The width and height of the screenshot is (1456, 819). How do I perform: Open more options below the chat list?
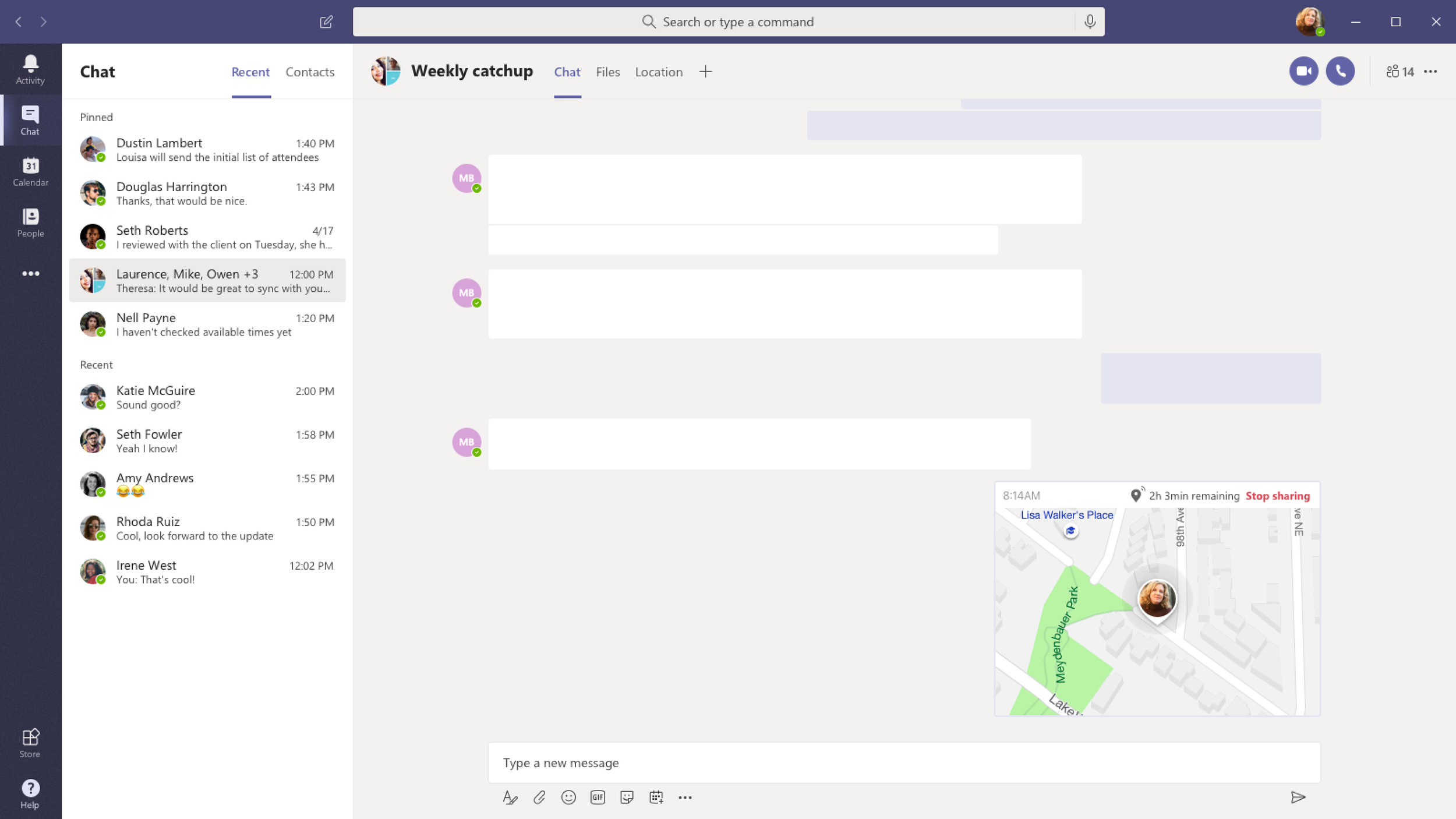[31, 273]
